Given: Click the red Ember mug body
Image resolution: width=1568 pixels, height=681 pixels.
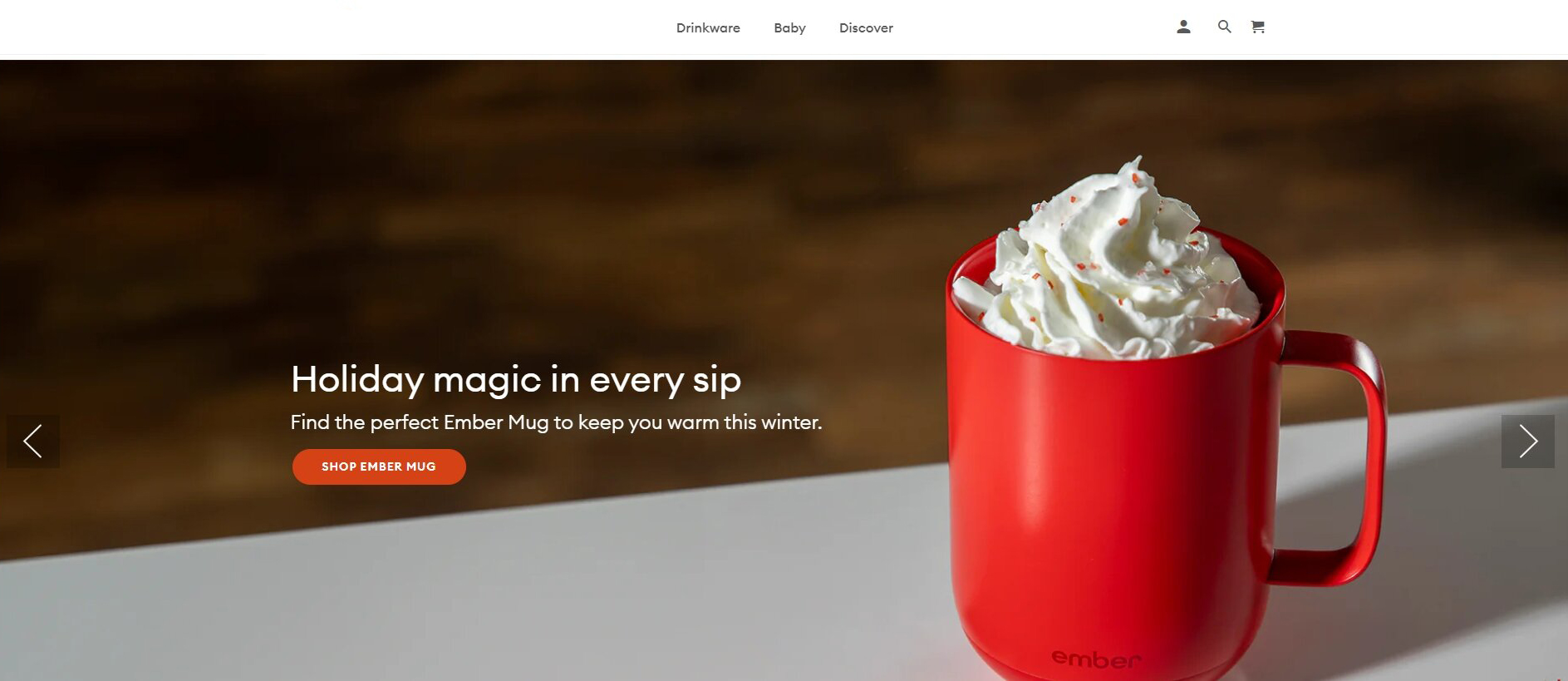Looking at the screenshot, I should (x=1113, y=499).
